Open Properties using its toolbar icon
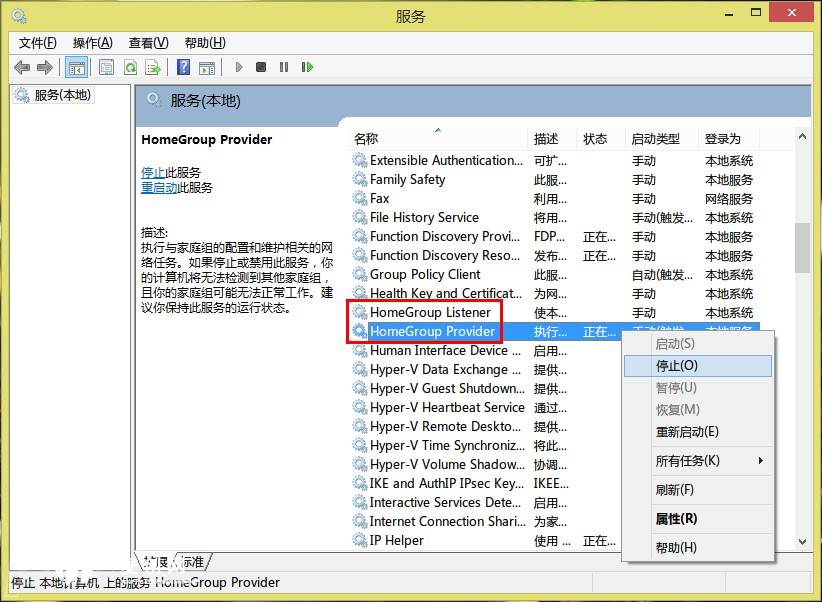 coord(106,67)
